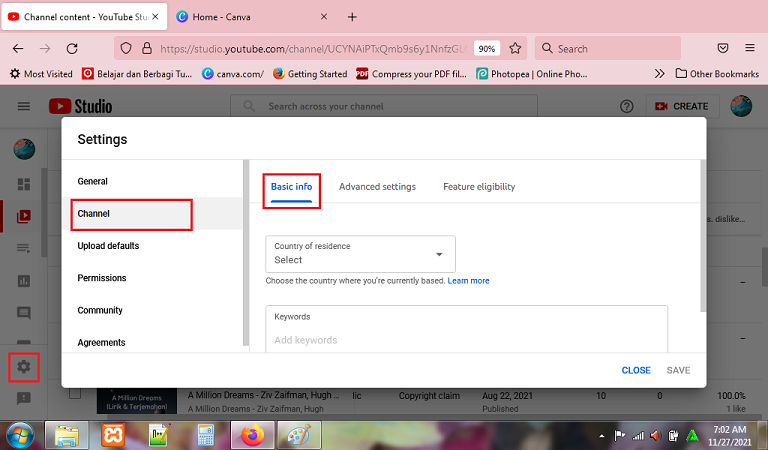
Task: Open the Windows Start menu
Action: pyautogui.click(x=21, y=435)
